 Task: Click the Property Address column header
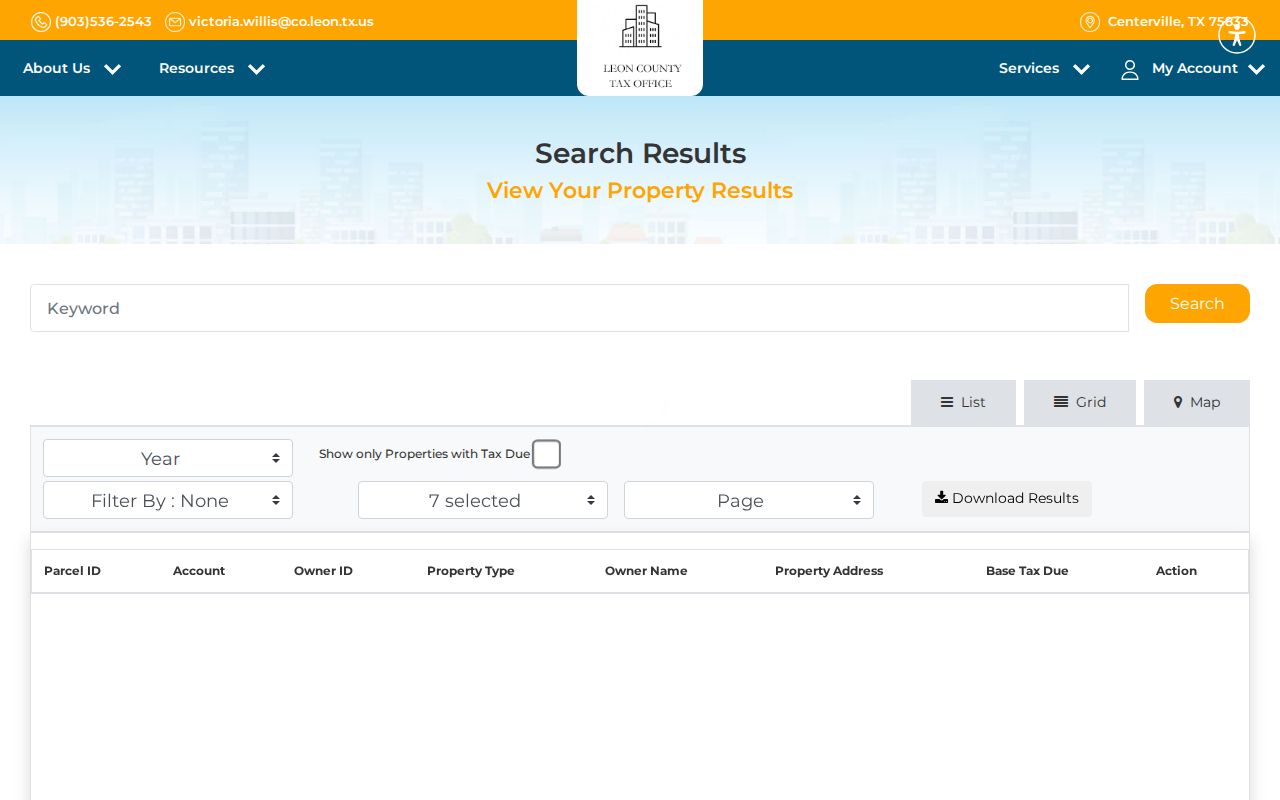829,571
